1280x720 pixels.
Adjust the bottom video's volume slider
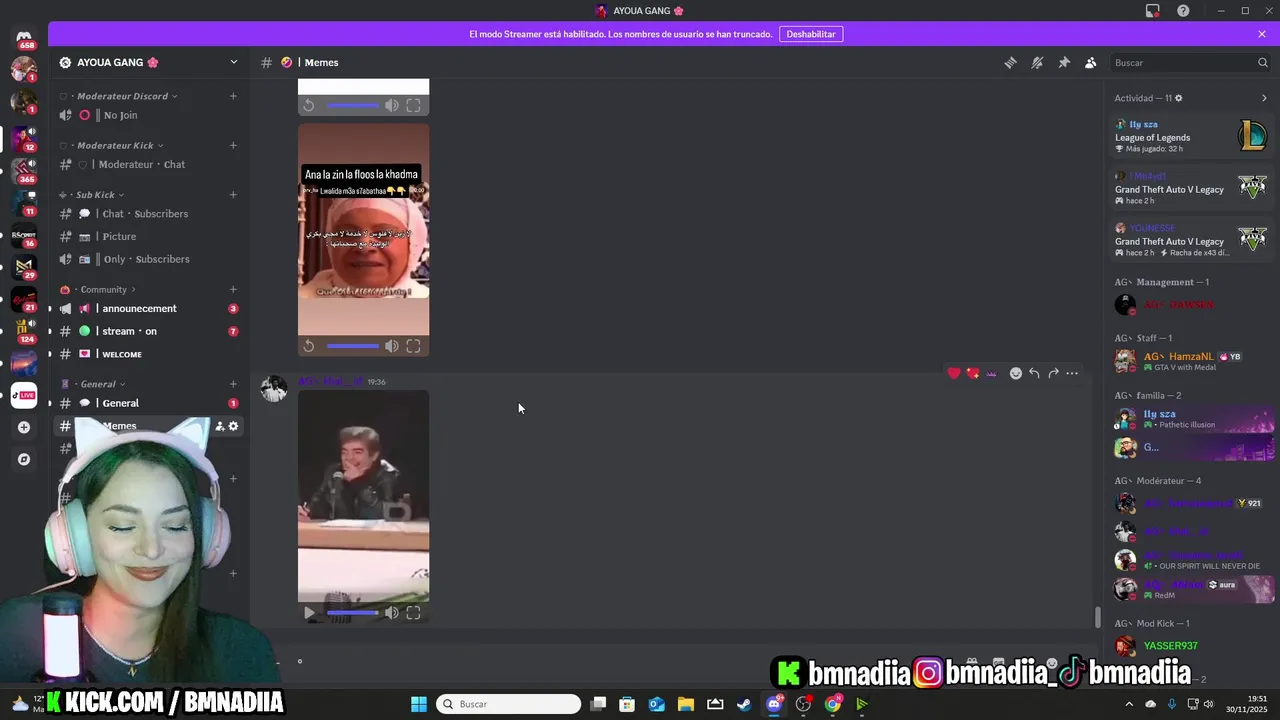(x=352, y=613)
